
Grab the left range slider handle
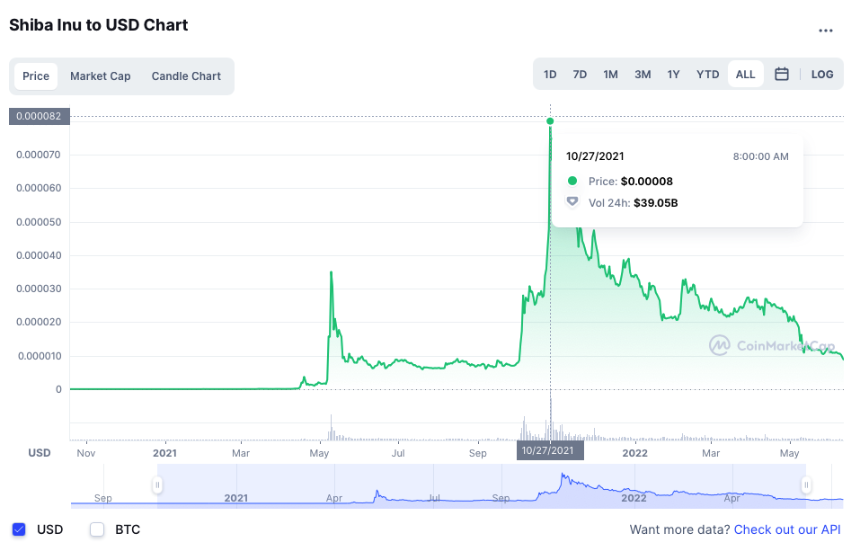pos(157,485)
